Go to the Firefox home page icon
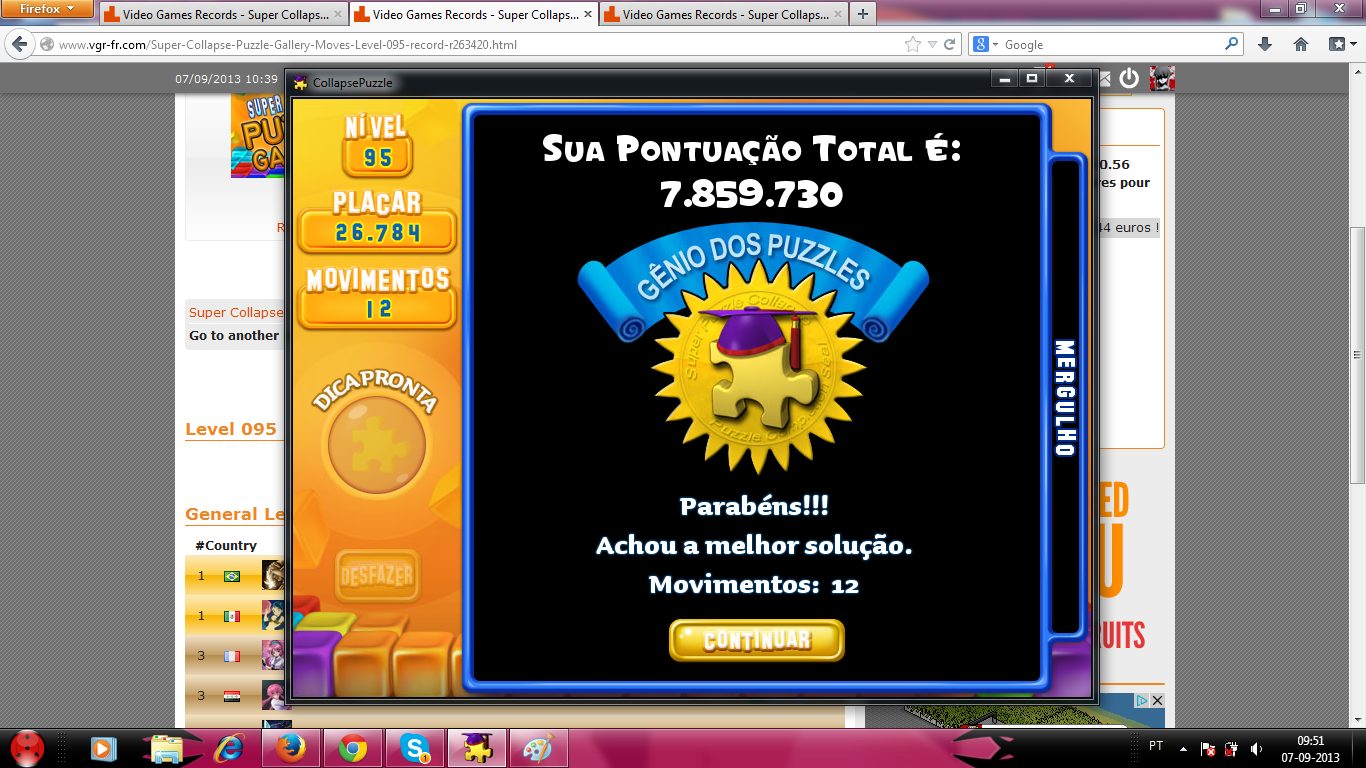The width and height of the screenshot is (1366, 768). coord(1301,44)
